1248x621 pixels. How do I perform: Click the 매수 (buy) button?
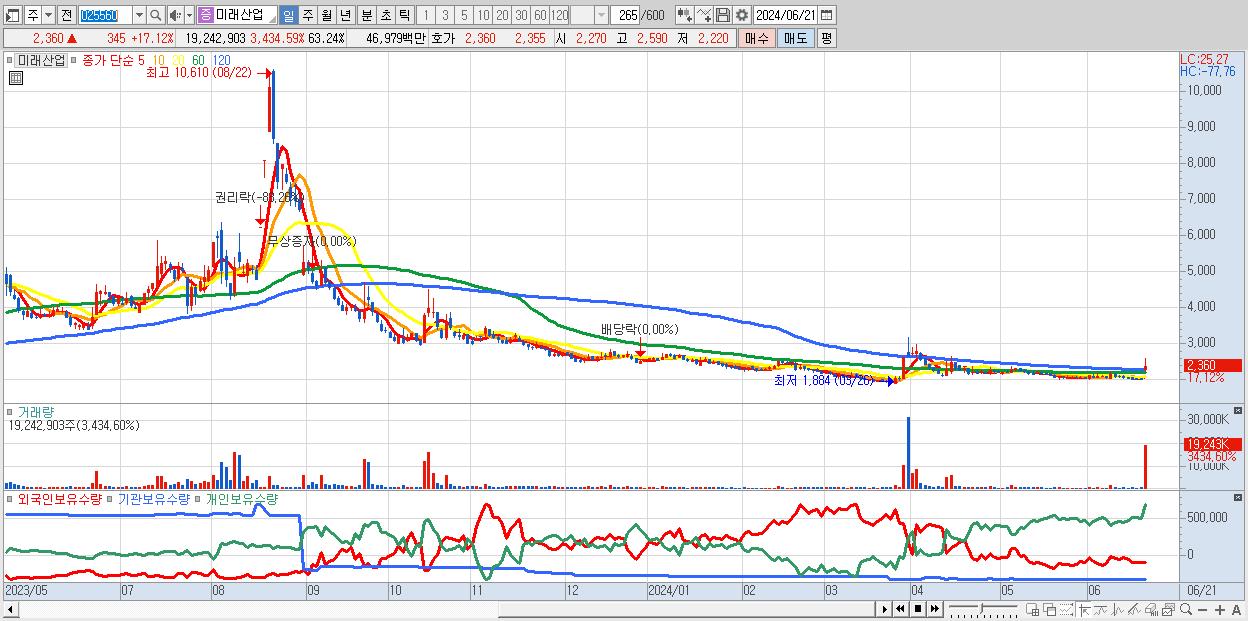[757, 38]
